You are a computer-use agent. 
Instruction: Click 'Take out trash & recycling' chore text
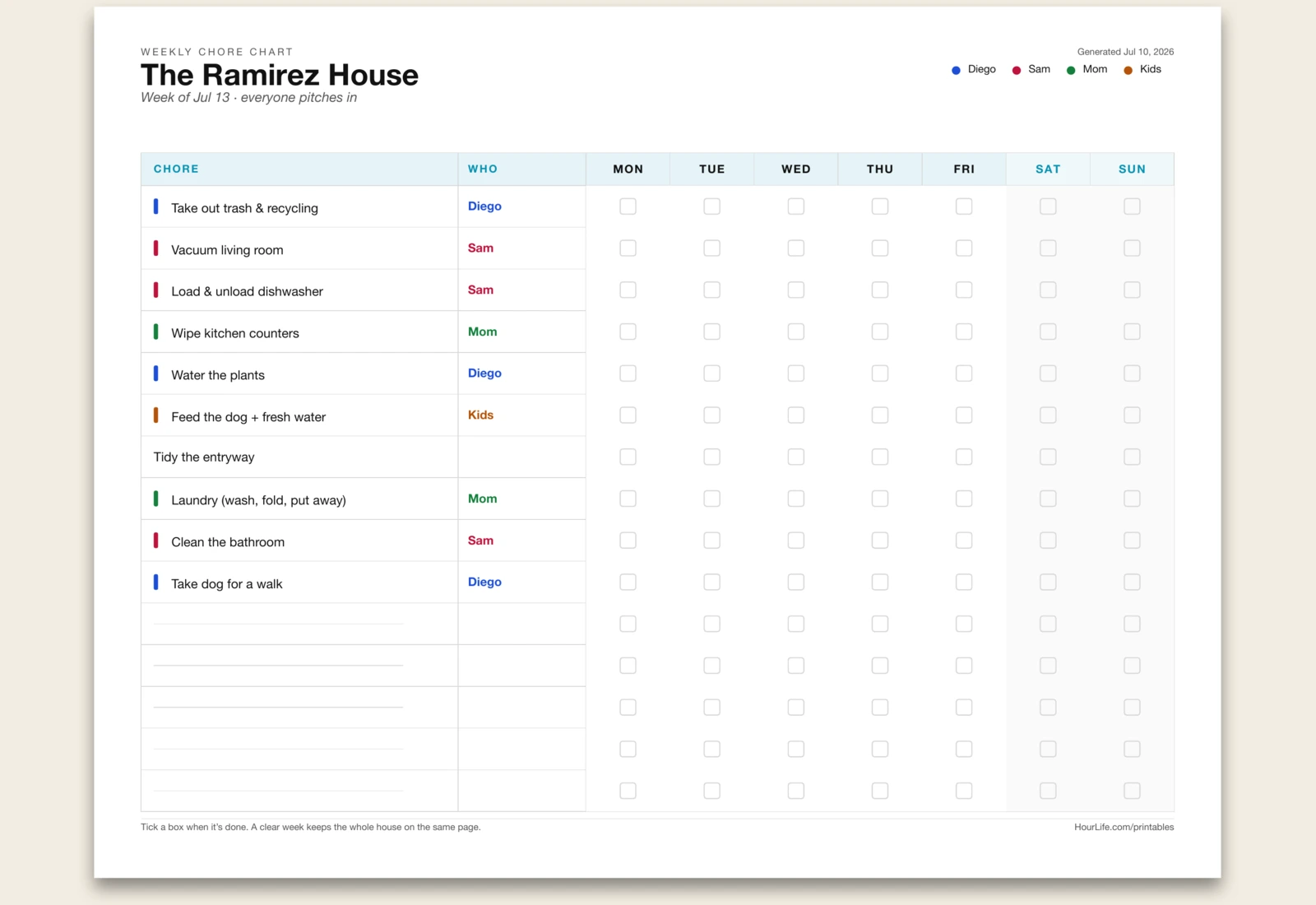tap(244, 208)
